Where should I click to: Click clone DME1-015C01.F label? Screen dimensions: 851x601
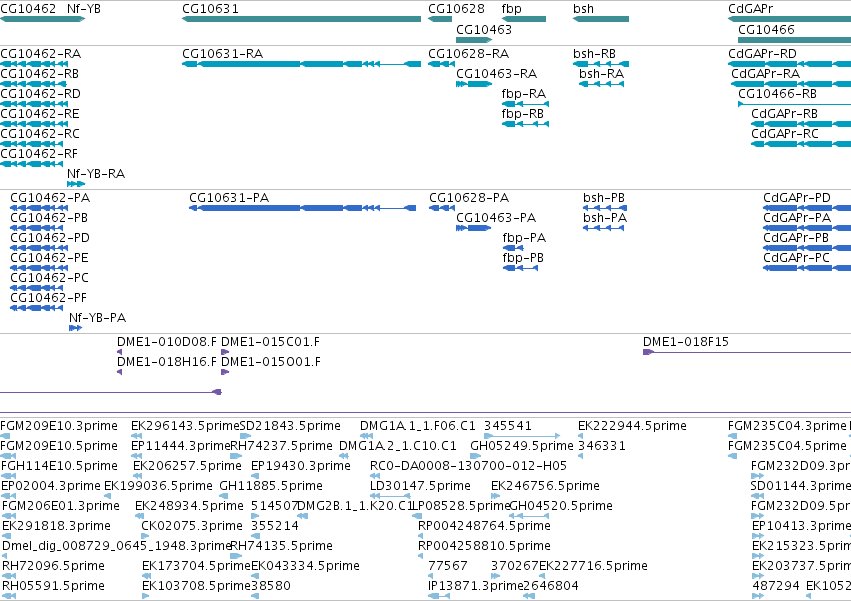tap(270, 342)
